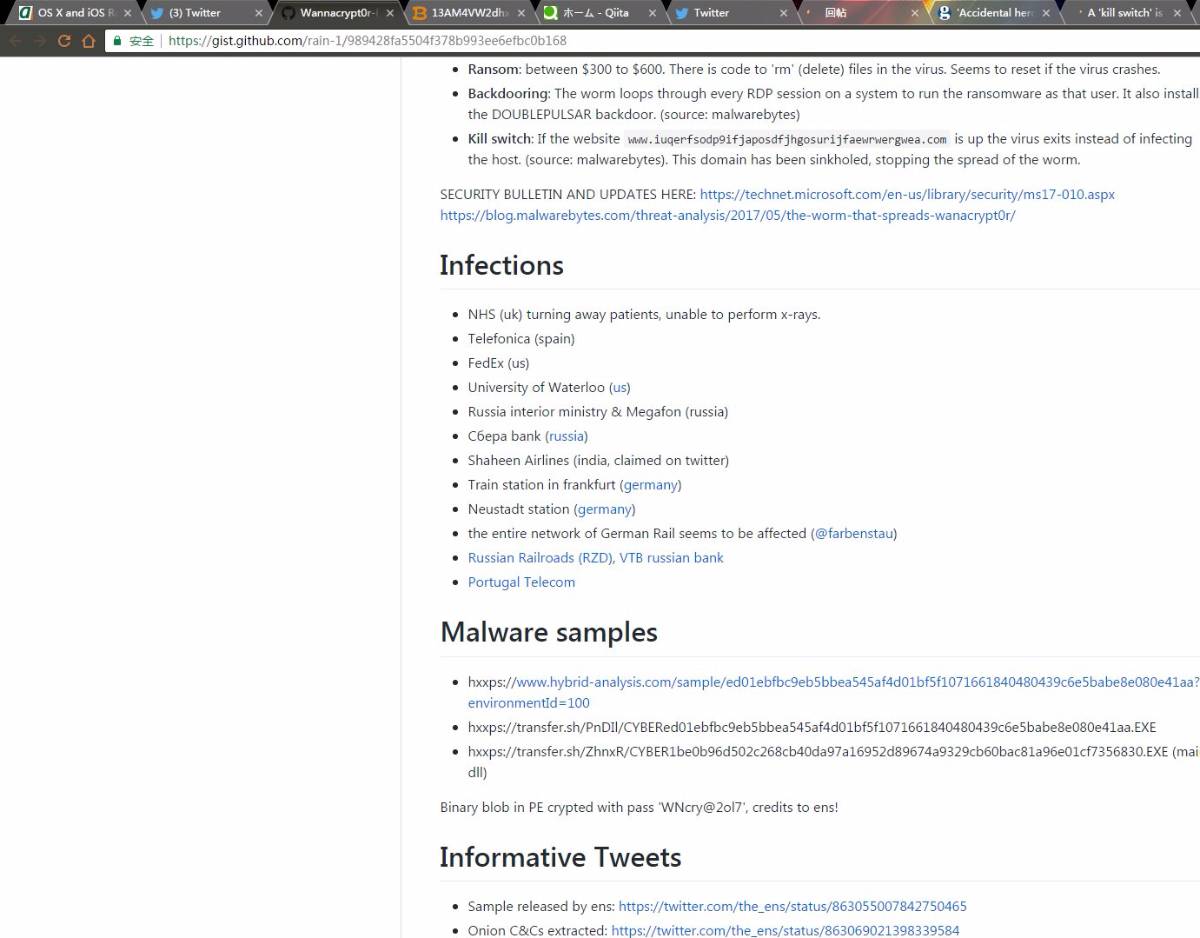Screen dimensions: 1200x938
Task: Open 'Russian Railroads (RZD), VTB russian bank' link
Action: tap(595, 558)
